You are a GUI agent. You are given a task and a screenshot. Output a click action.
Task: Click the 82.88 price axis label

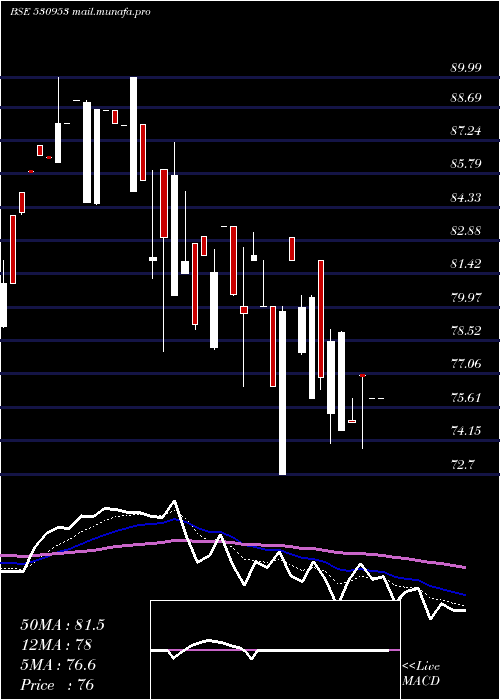466,231
